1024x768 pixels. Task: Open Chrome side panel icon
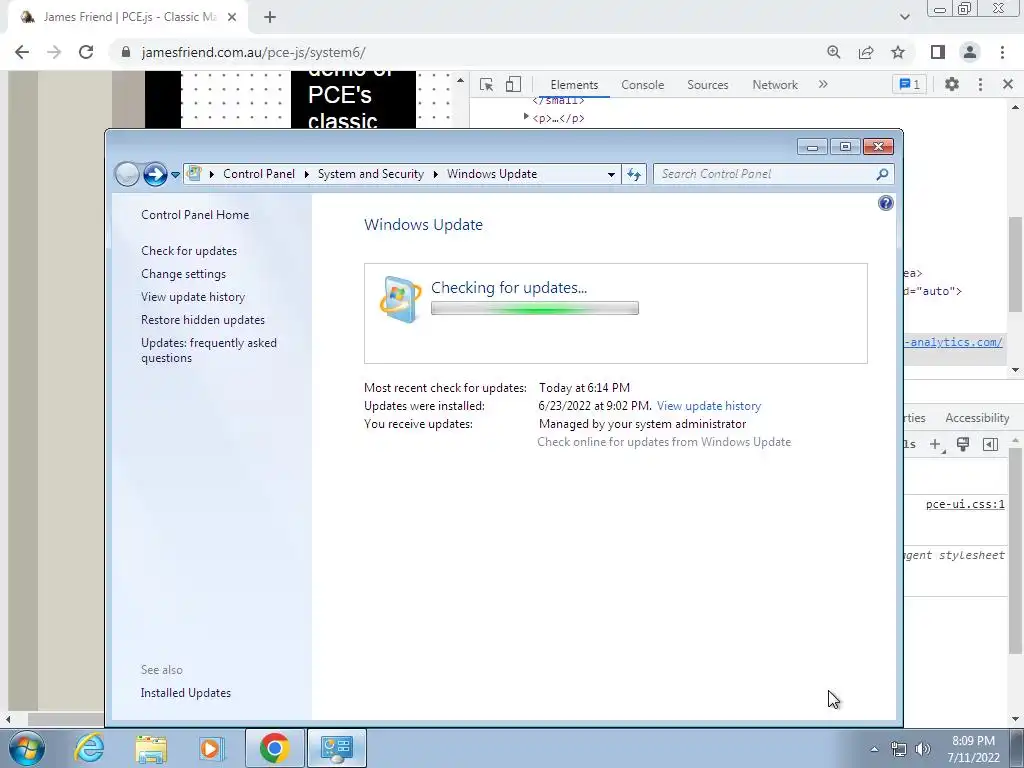938,52
